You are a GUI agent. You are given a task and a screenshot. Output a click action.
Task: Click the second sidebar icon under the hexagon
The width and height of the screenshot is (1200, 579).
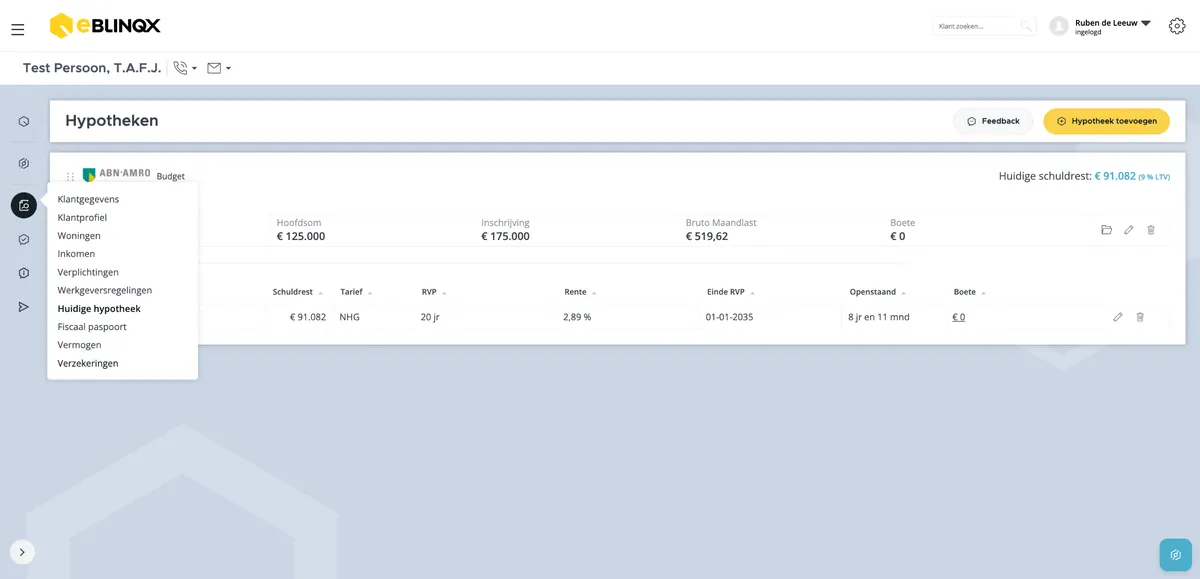[x=24, y=163]
